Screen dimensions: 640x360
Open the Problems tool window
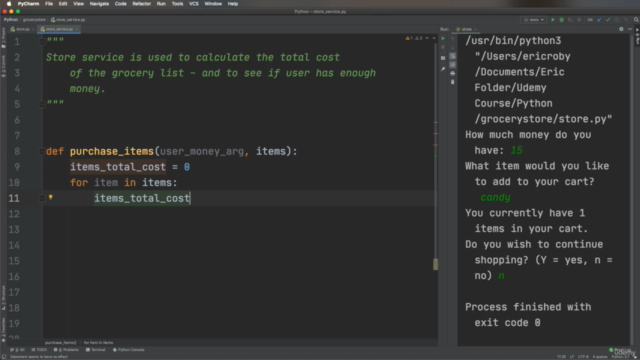[x=66, y=350]
